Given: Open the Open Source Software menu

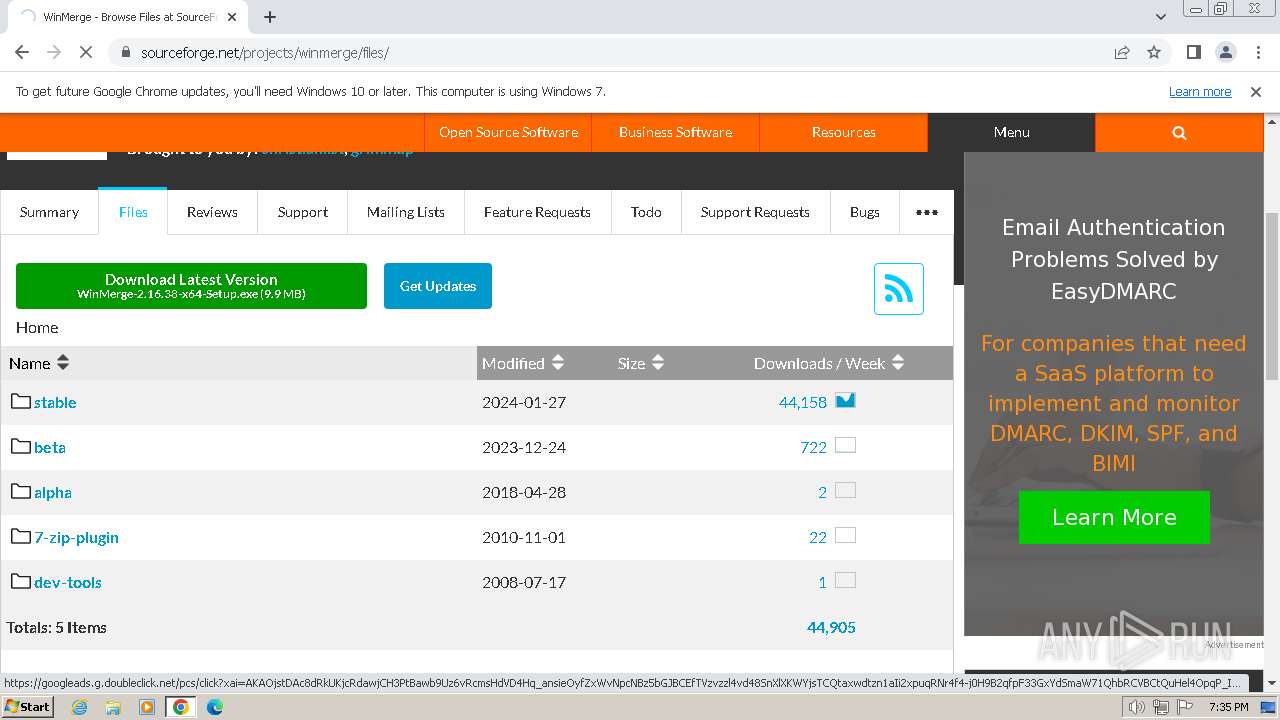Looking at the screenshot, I should 508,132.
